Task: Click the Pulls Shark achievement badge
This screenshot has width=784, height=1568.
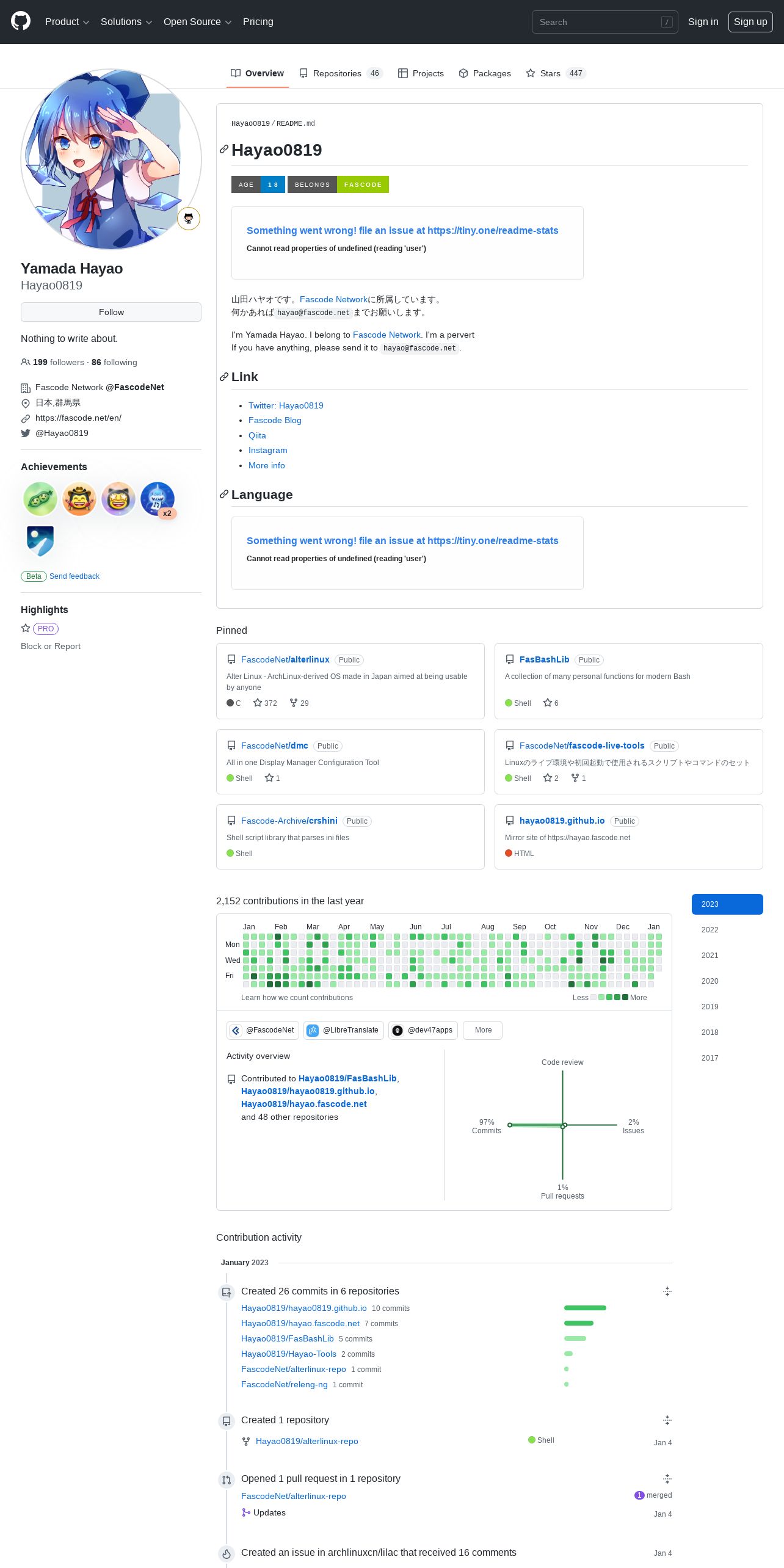Action: [158, 499]
